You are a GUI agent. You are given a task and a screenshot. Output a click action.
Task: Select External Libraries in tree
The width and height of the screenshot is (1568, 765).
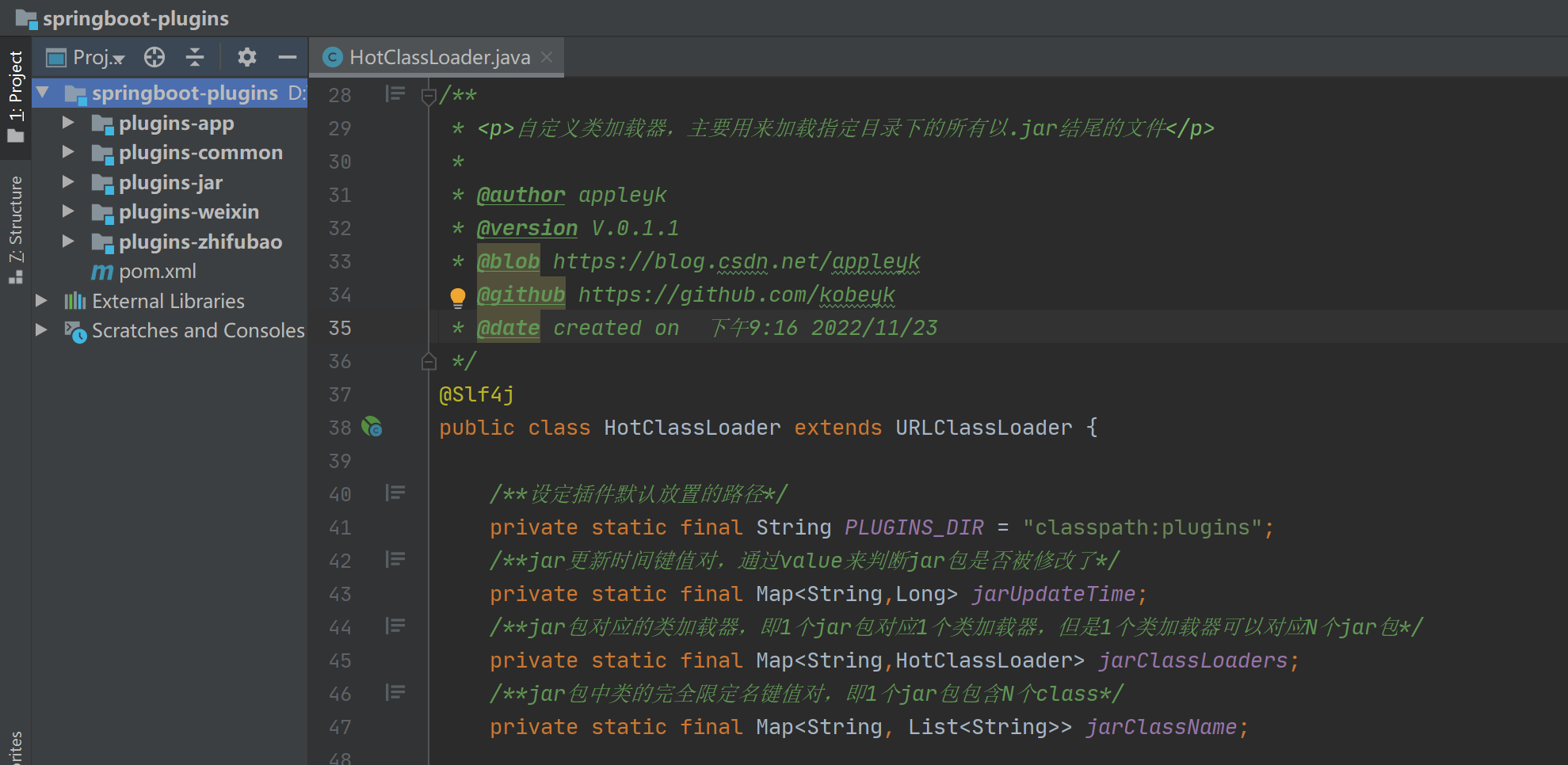(x=168, y=301)
